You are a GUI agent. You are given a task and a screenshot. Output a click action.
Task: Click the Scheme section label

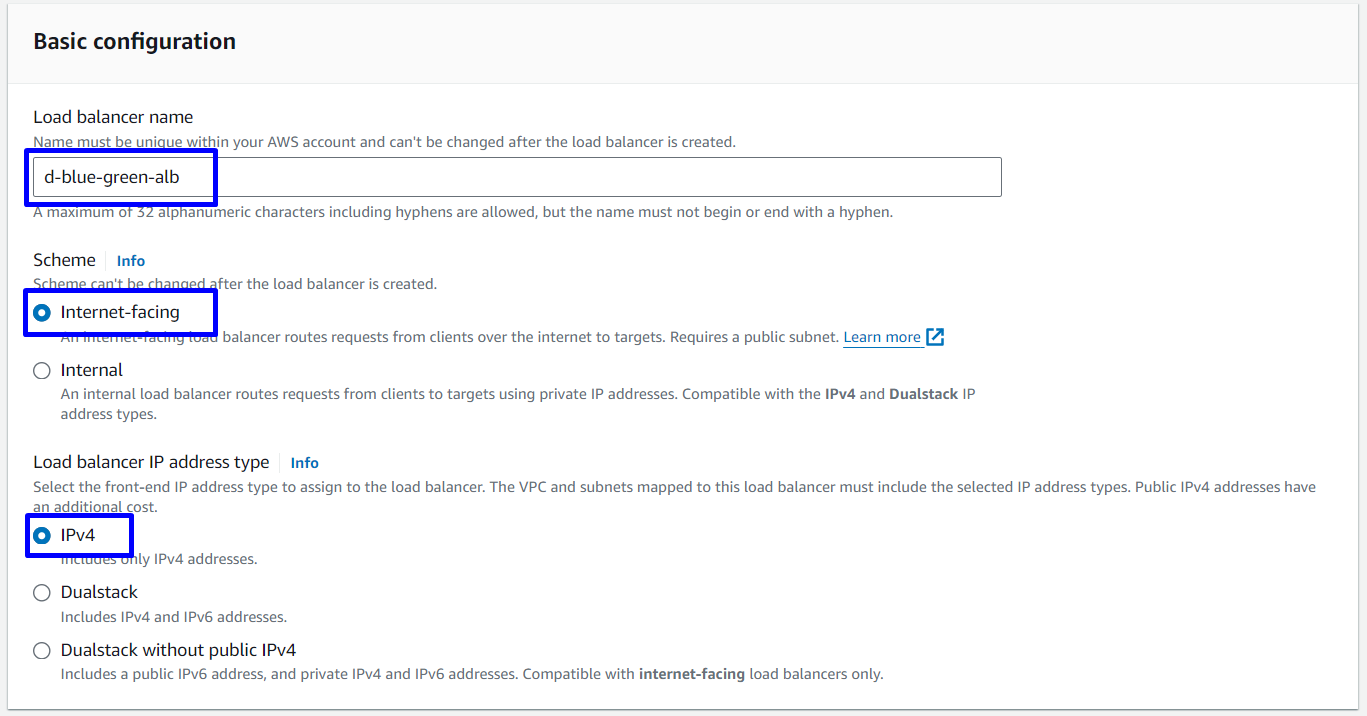pos(65,260)
